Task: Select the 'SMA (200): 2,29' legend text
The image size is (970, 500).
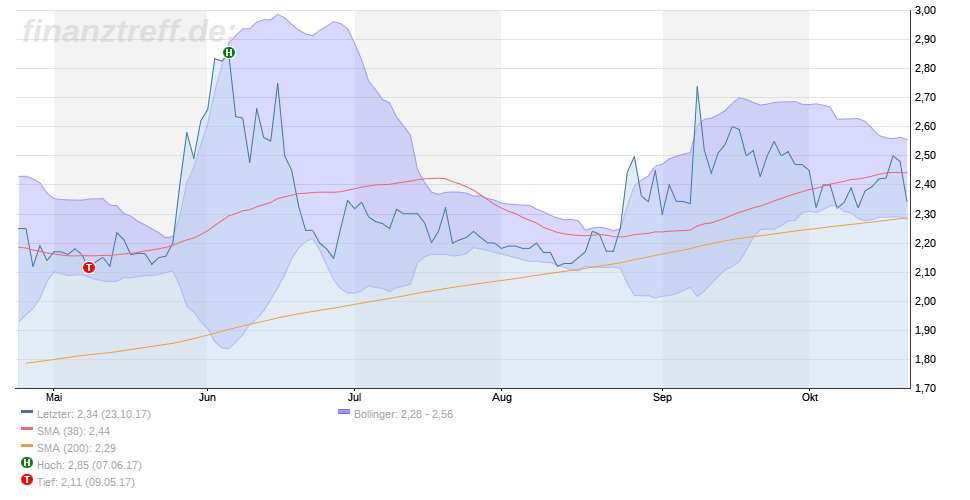Action: pos(77,447)
